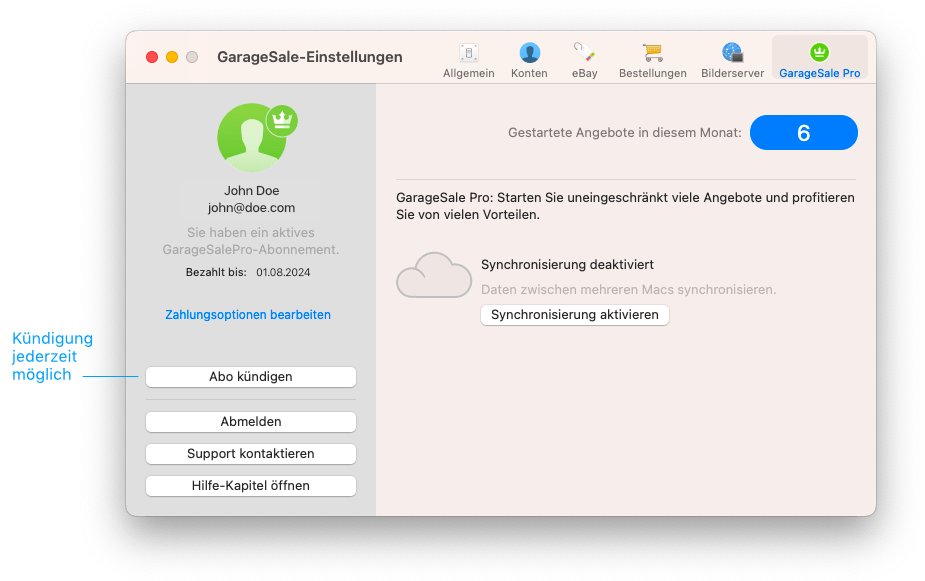Image resolution: width=925 pixels, height=581 pixels.
Task: Click the crown badge on avatar
Action: pos(282,121)
